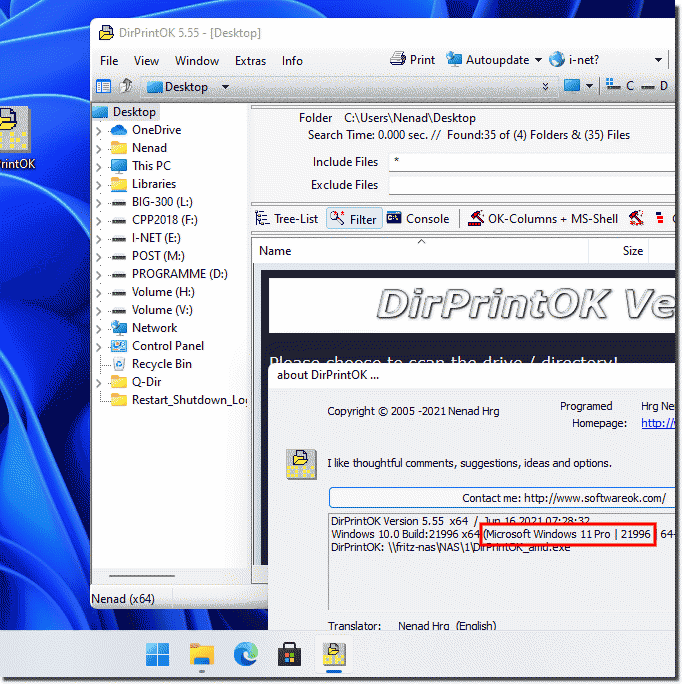The image size is (682, 684).
Task: Expand the toolbar overflow chevron
Action: click(x=545, y=86)
